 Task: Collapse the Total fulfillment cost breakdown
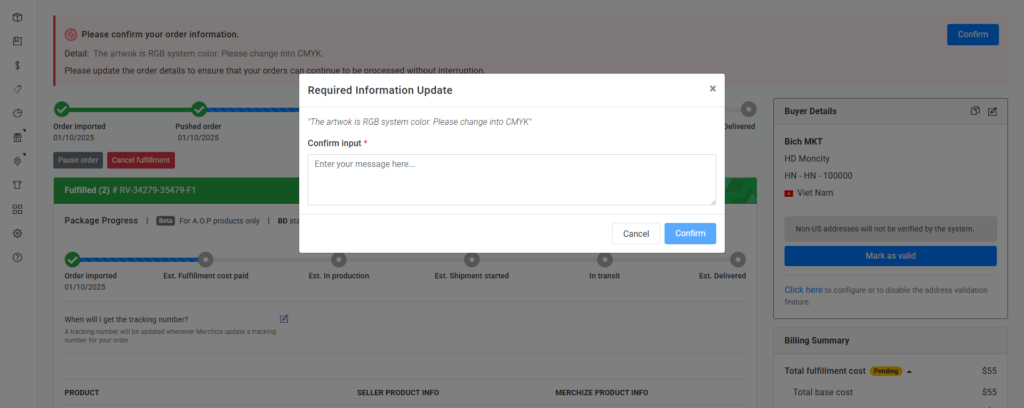910,371
